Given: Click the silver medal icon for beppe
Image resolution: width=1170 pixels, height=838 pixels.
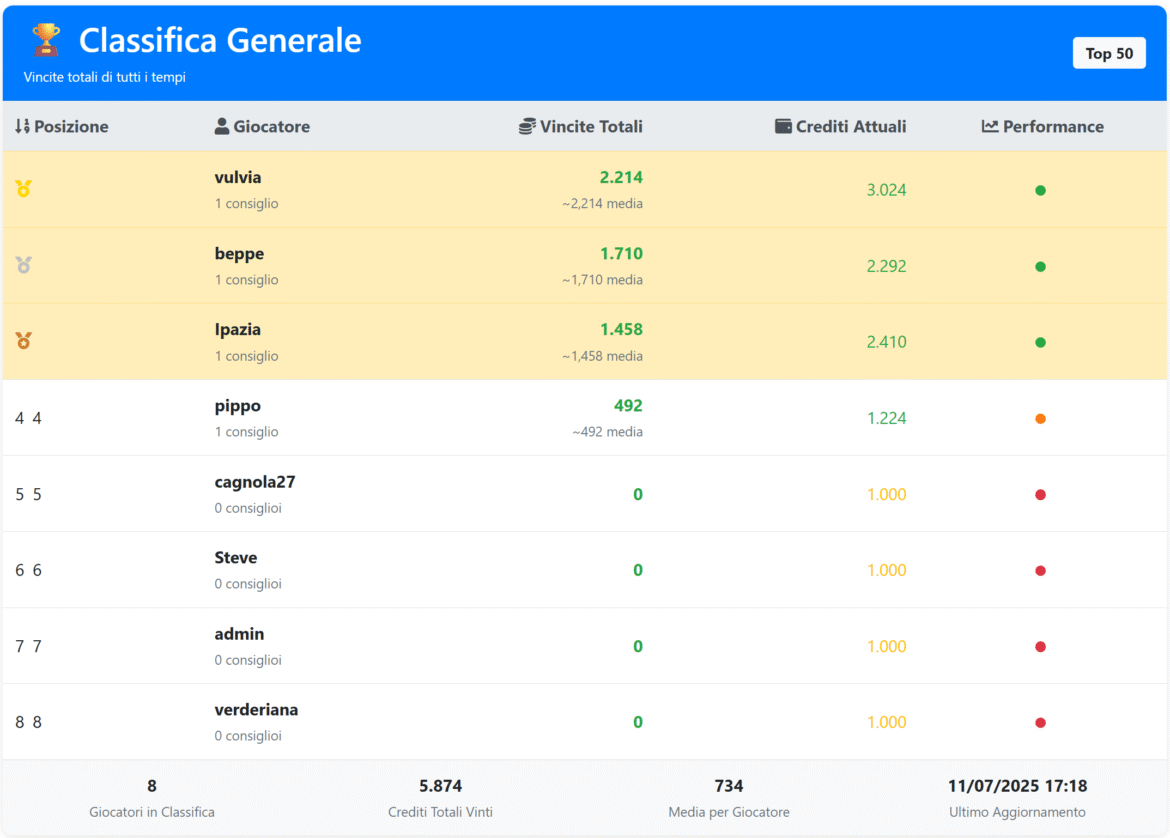Looking at the screenshot, I should click(x=24, y=264).
